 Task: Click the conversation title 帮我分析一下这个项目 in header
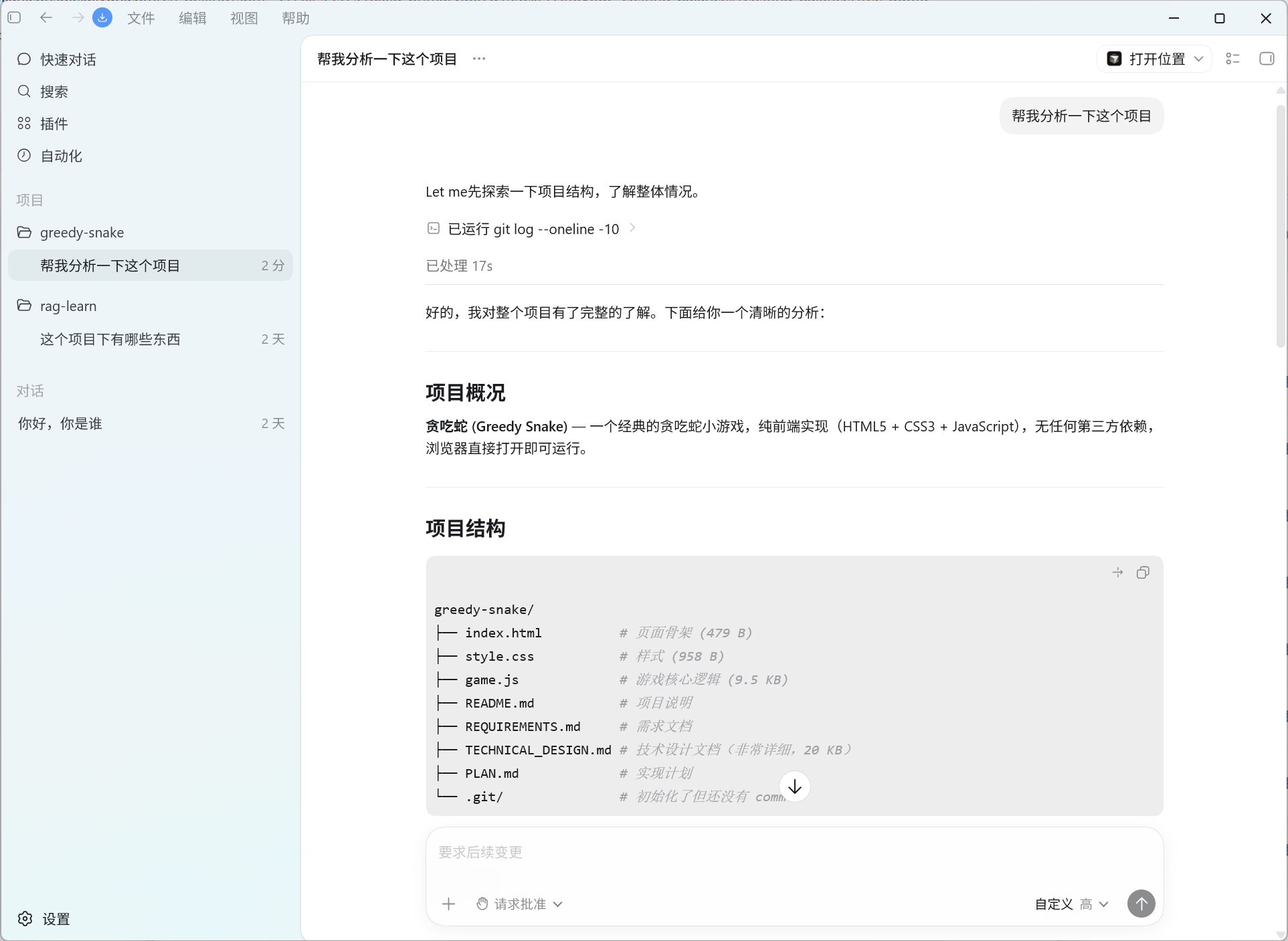(x=387, y=59)
